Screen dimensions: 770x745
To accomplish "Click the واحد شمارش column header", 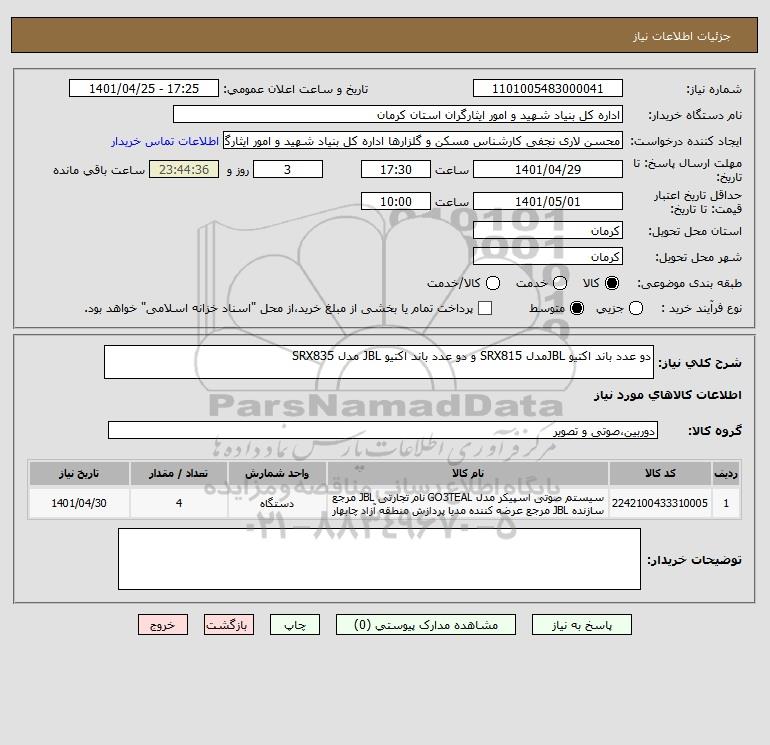I will [277, 473].
